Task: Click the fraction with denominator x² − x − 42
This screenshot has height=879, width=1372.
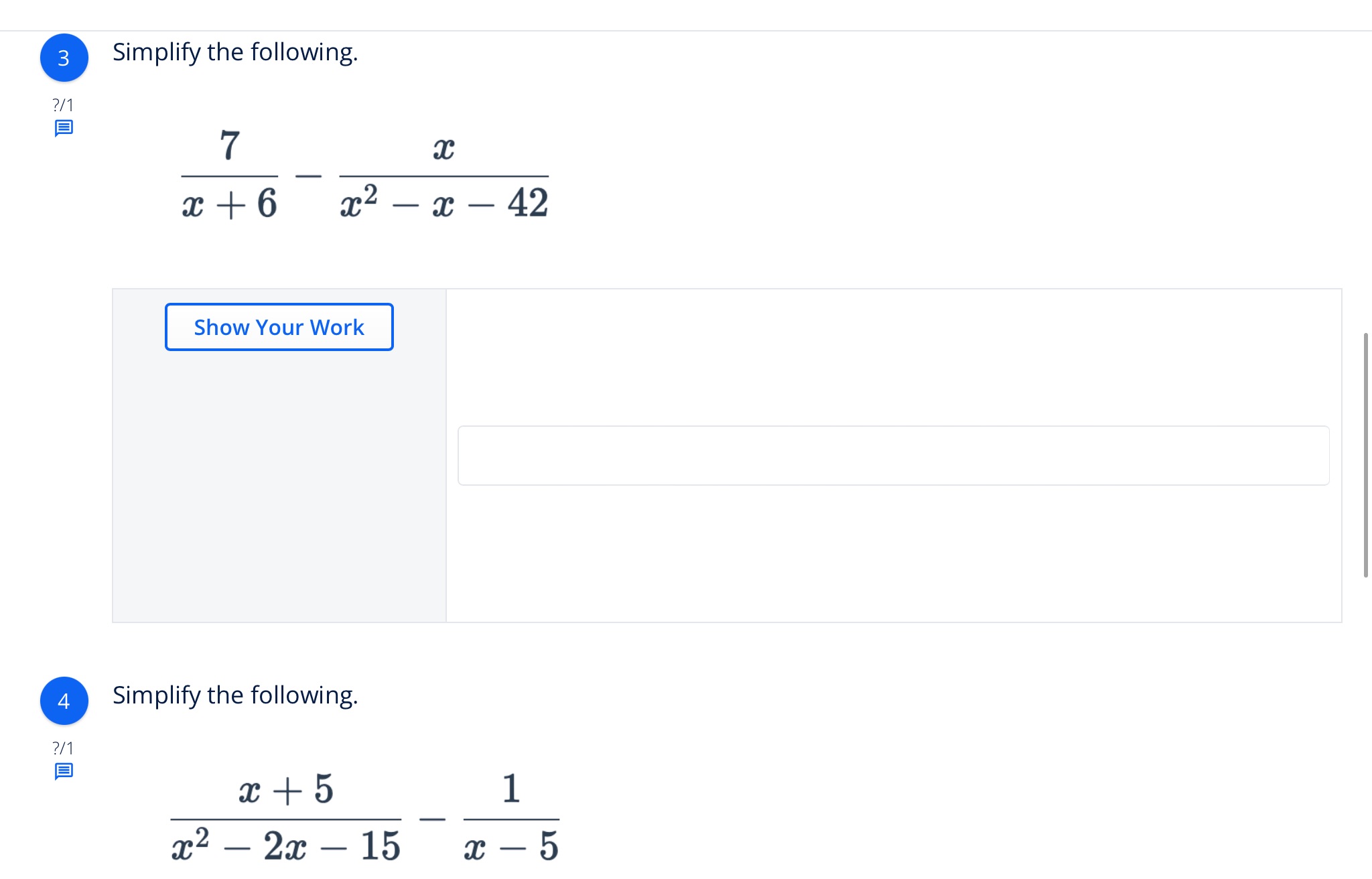Action: (444, 176)
